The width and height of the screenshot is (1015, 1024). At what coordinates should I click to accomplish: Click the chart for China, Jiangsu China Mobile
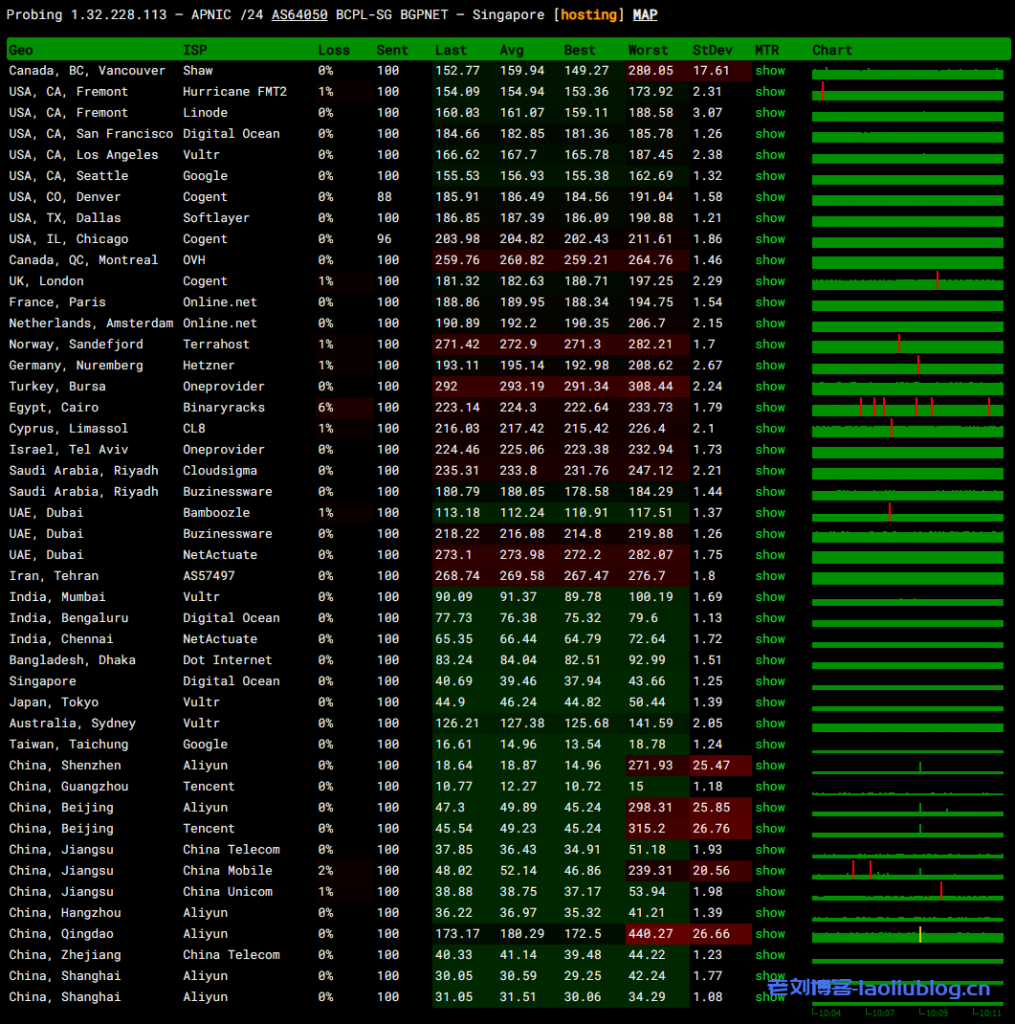coord(907,870)
